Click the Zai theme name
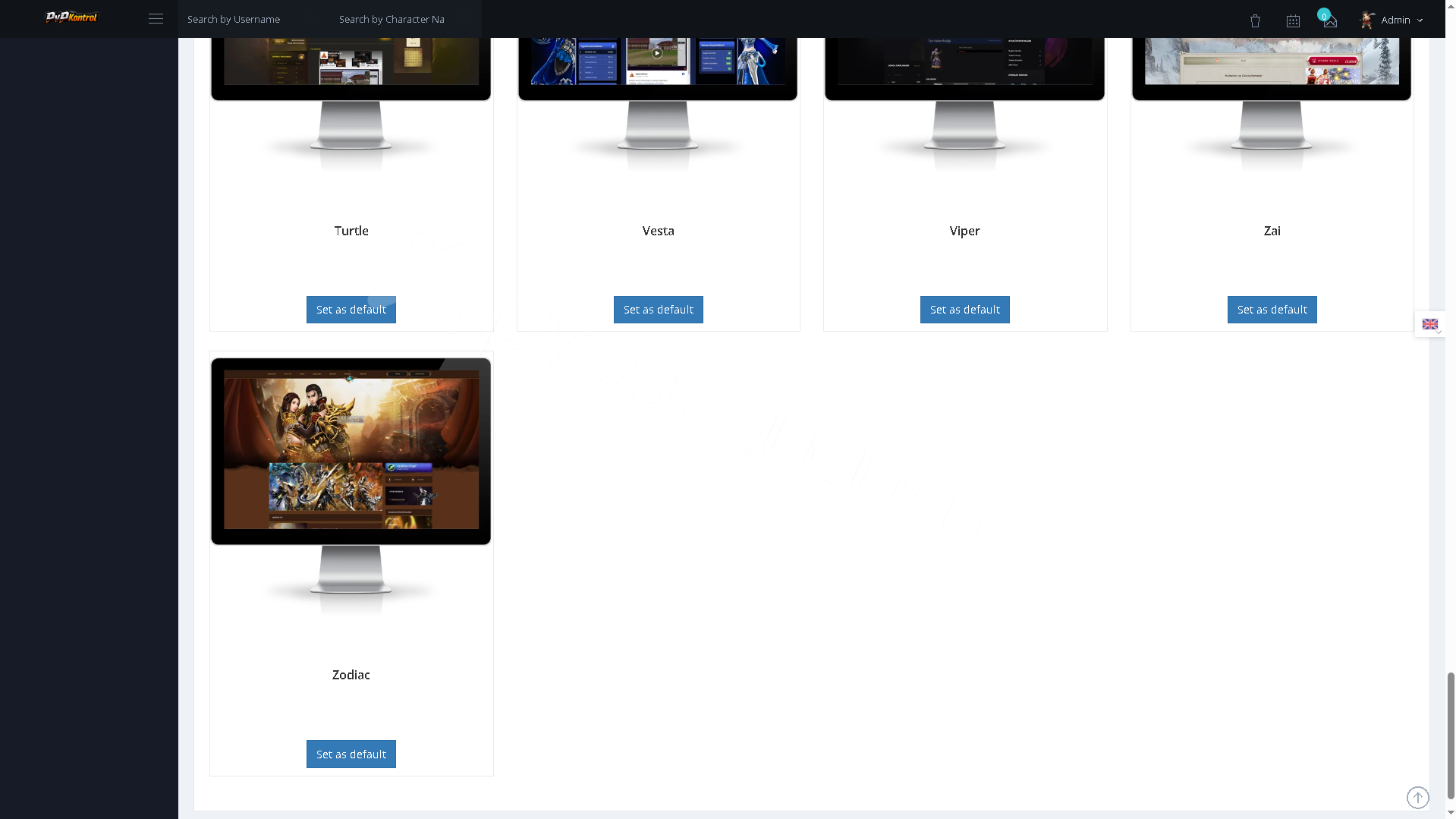1456x819 pixels. pos(1272,231)
